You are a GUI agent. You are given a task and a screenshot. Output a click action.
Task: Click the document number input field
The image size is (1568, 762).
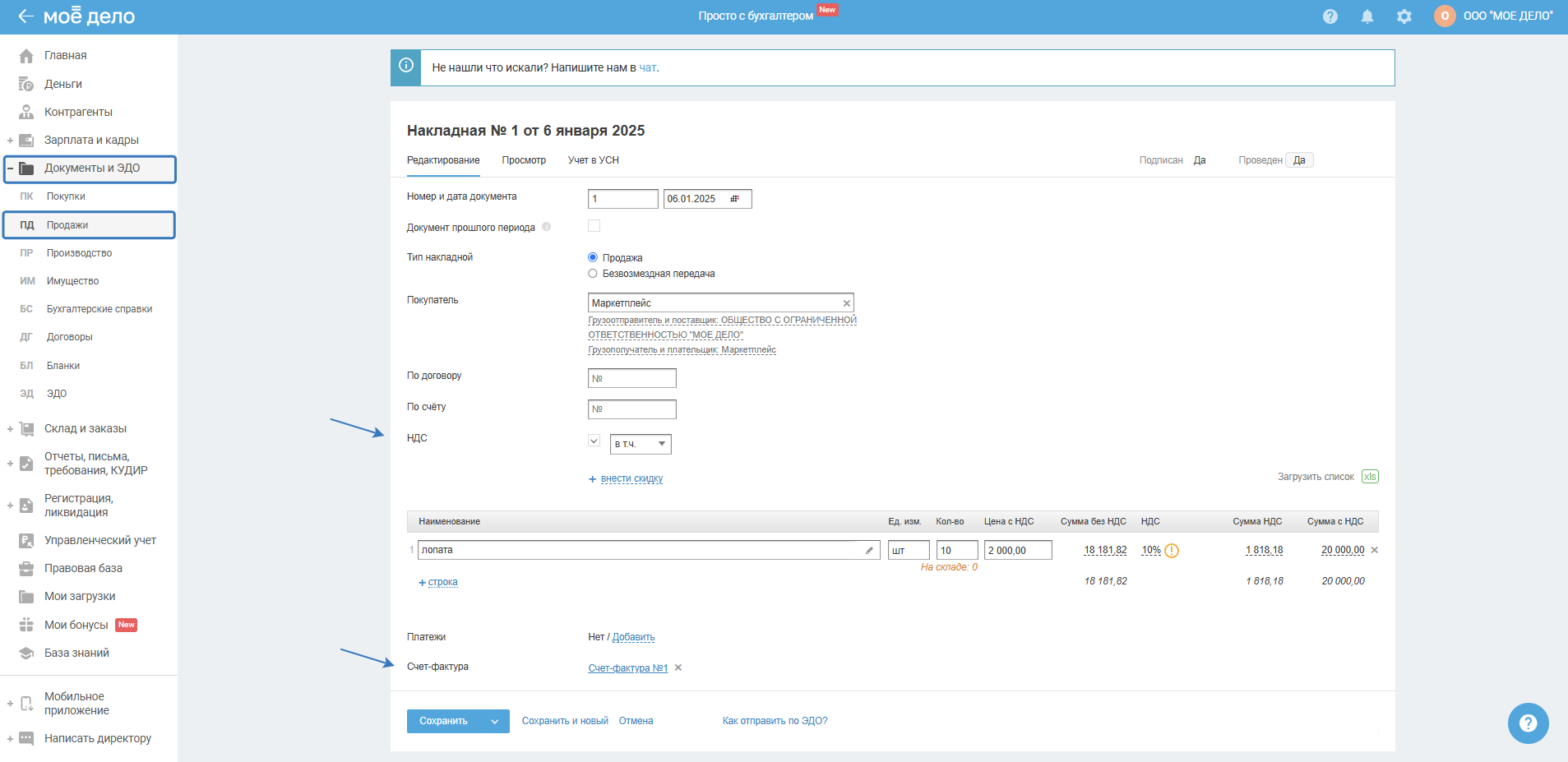(x=622, y=199)
